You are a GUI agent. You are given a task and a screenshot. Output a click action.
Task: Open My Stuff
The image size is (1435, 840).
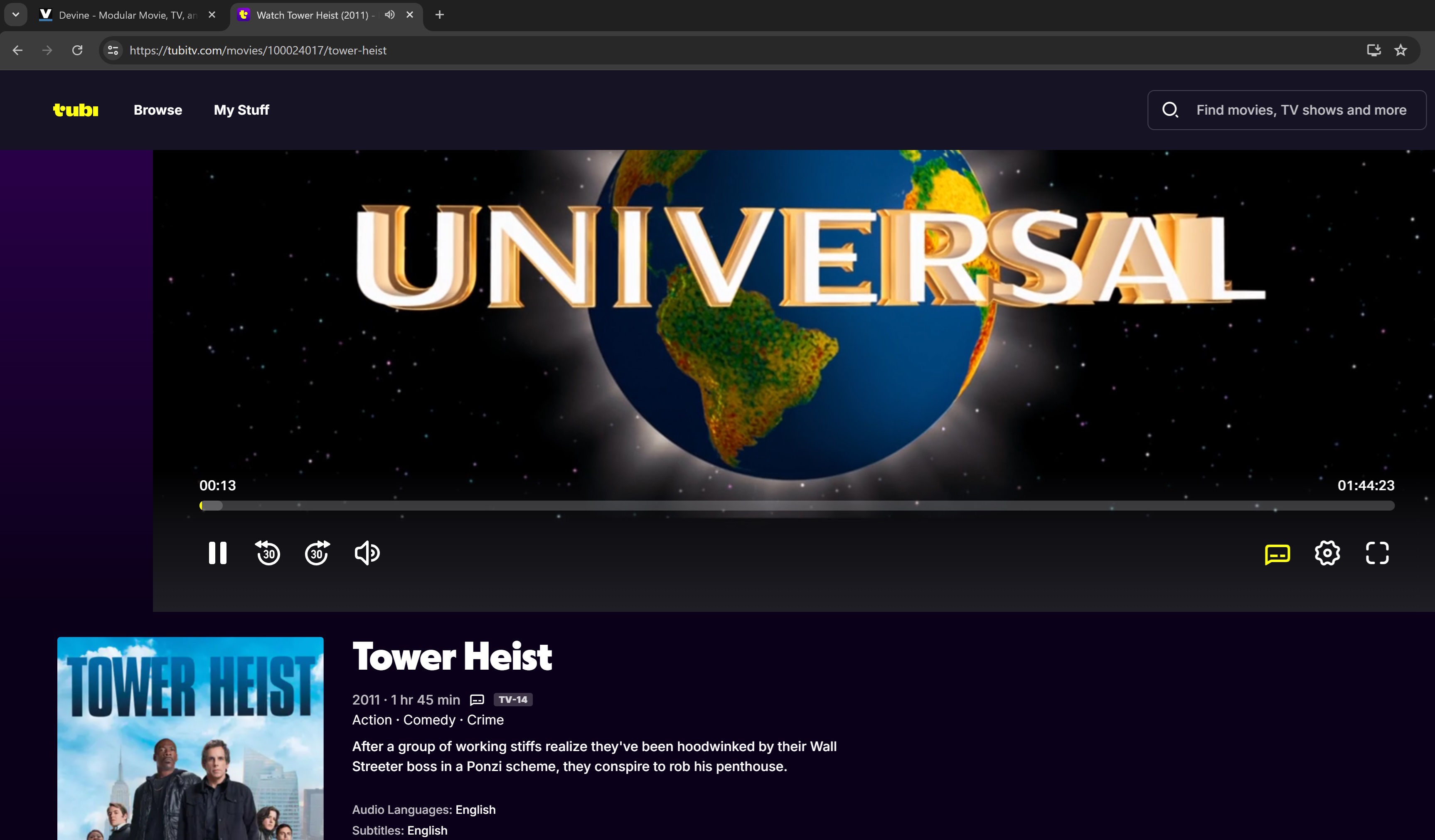coord(241,110)
